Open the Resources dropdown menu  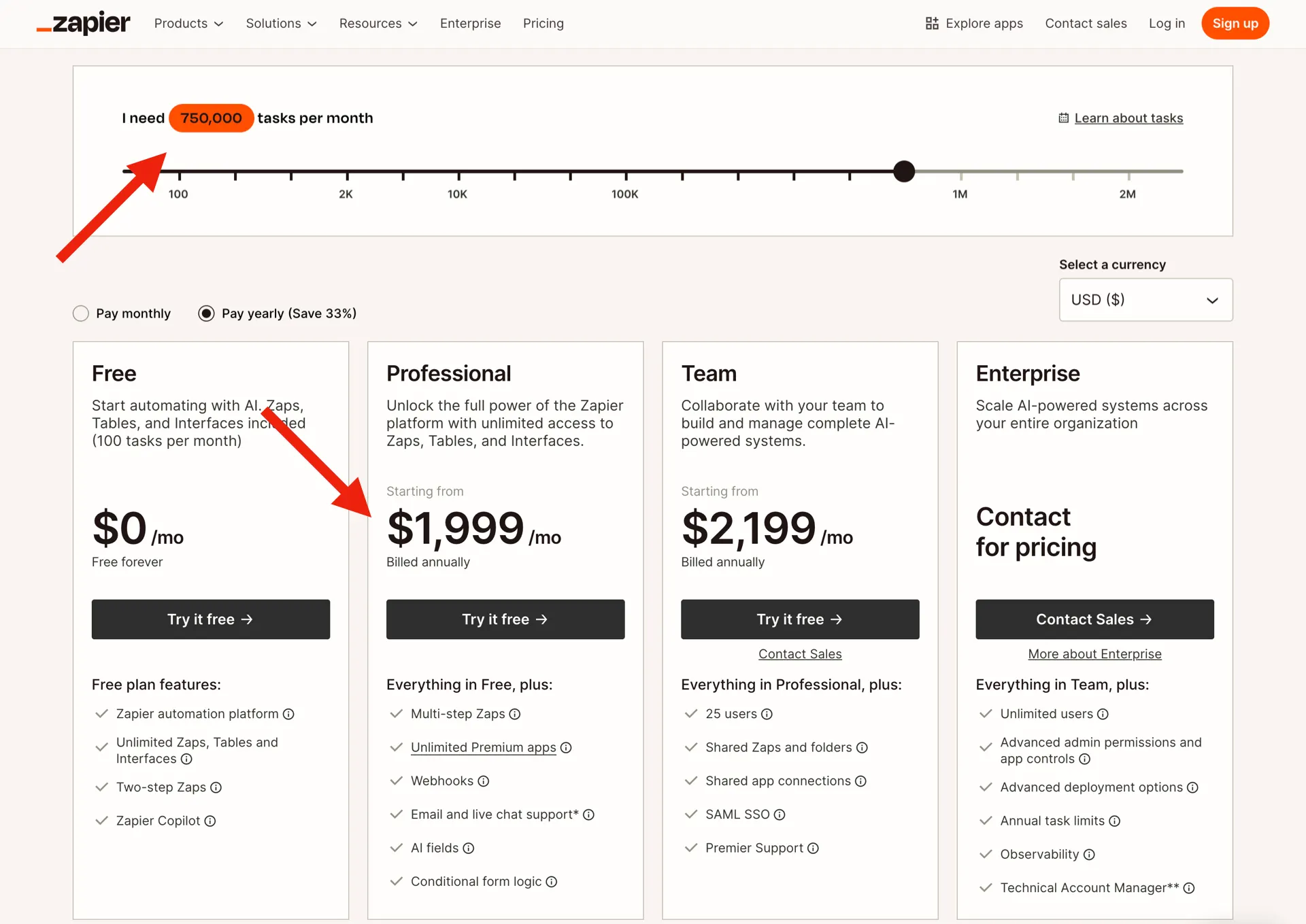[378, 23]
